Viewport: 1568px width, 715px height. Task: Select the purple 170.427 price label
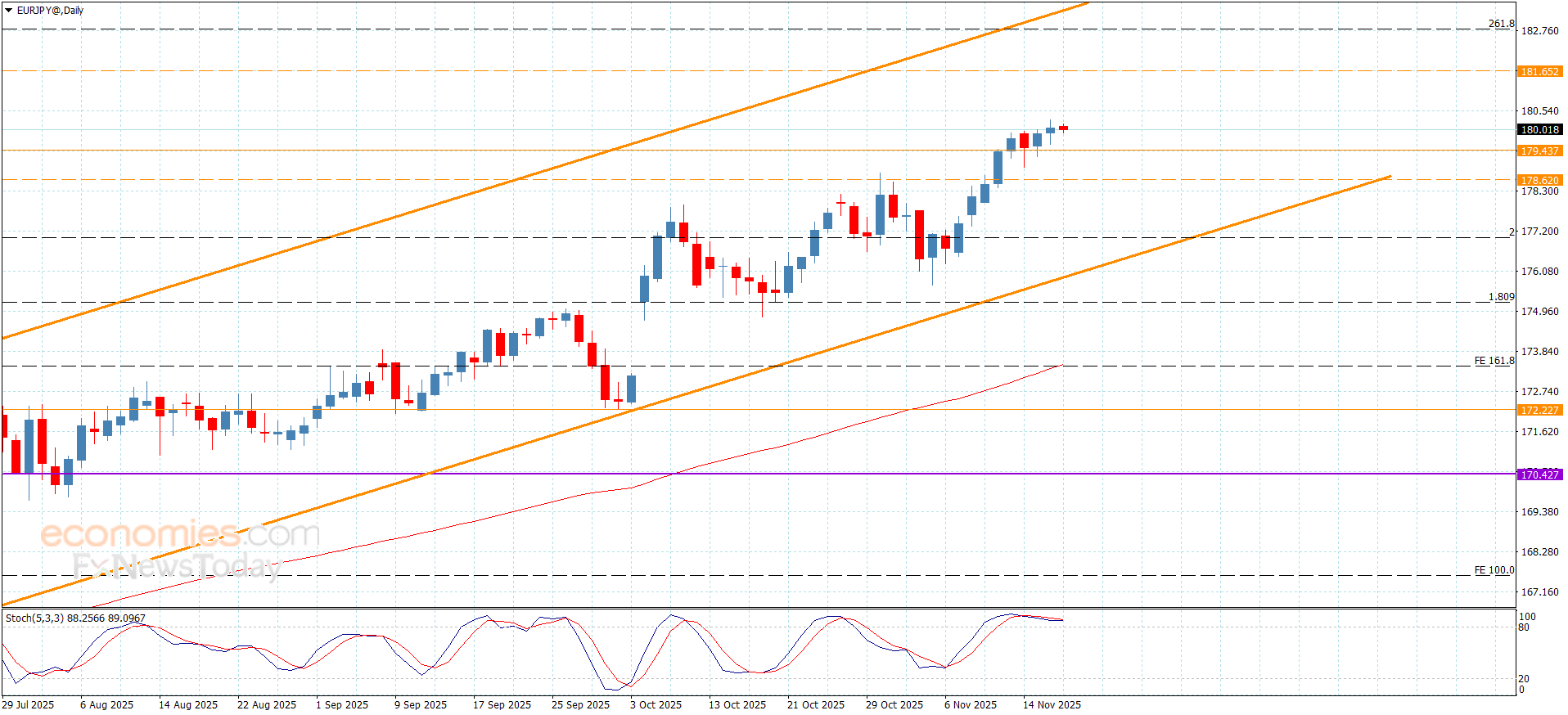[1539, 475]
